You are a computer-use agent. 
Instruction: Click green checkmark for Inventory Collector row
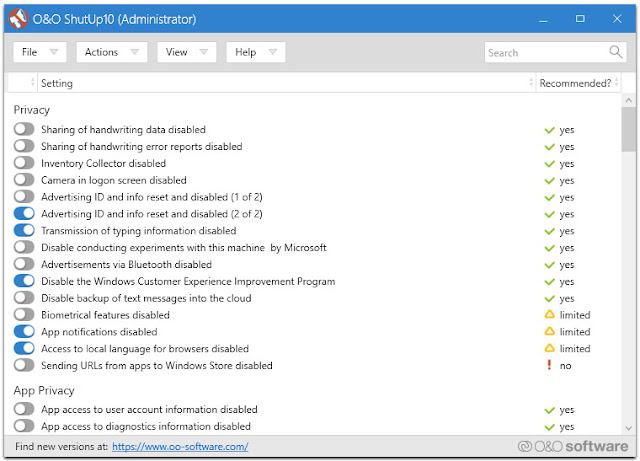(549, 164)
